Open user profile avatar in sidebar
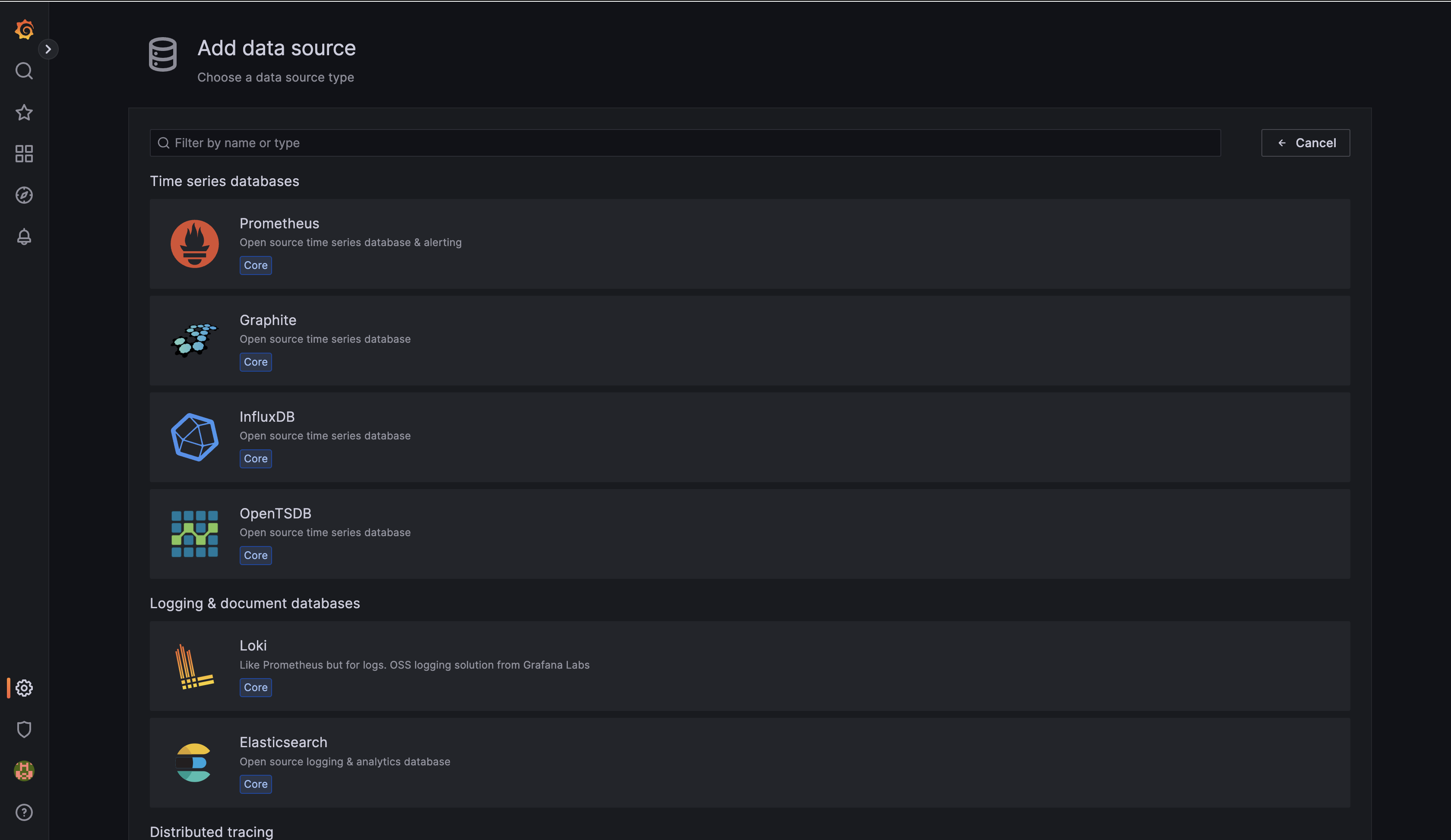This screenshot has width=1451, height=840. [x=24, y=771]
